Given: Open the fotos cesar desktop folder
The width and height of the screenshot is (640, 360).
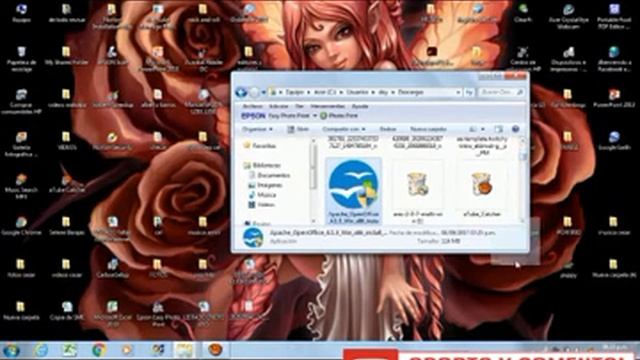Looking at the screenshot, I should 21,268.
